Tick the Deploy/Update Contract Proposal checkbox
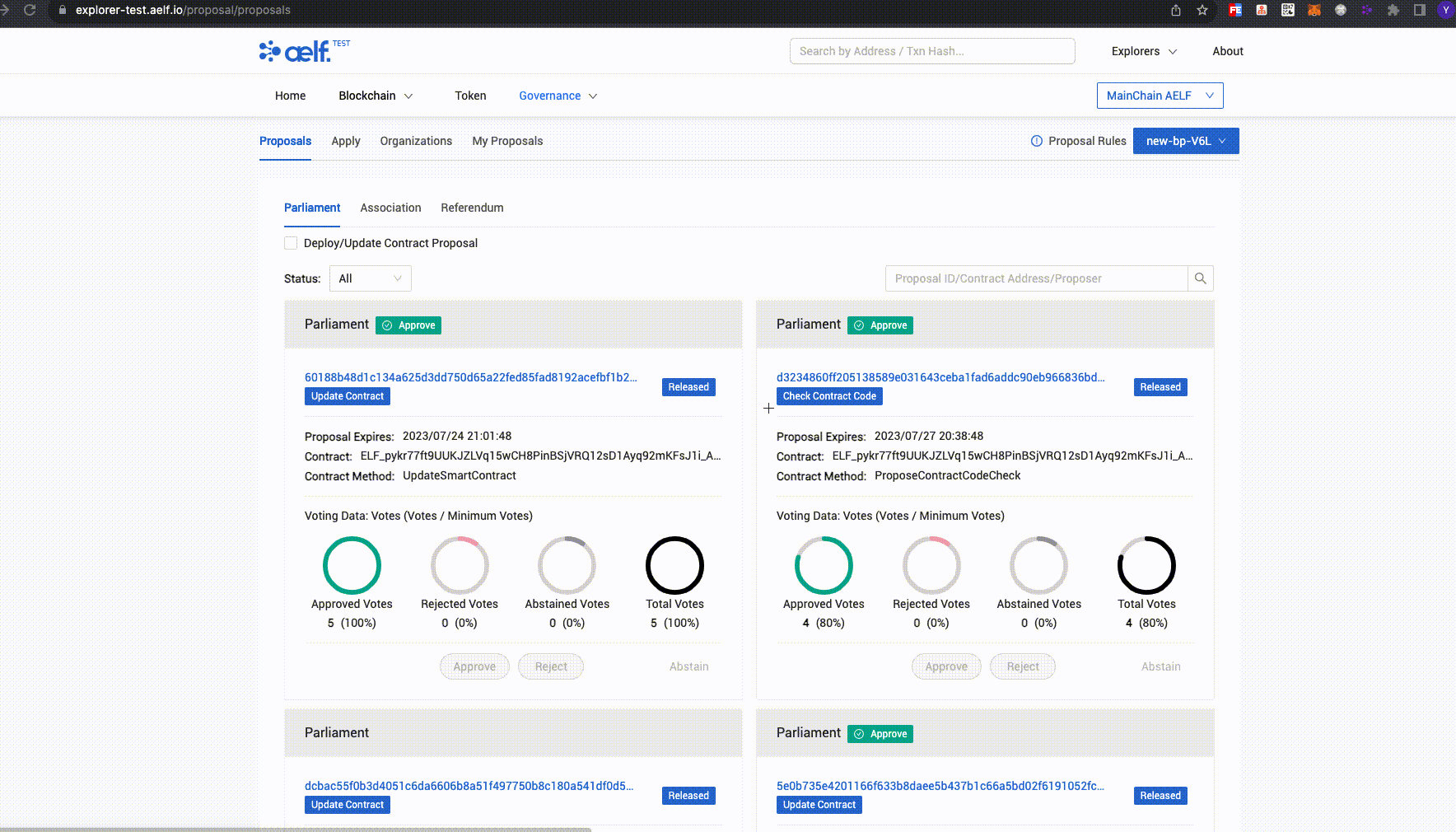This screenshot has width=1456, height=832. (x=291, y=243)
